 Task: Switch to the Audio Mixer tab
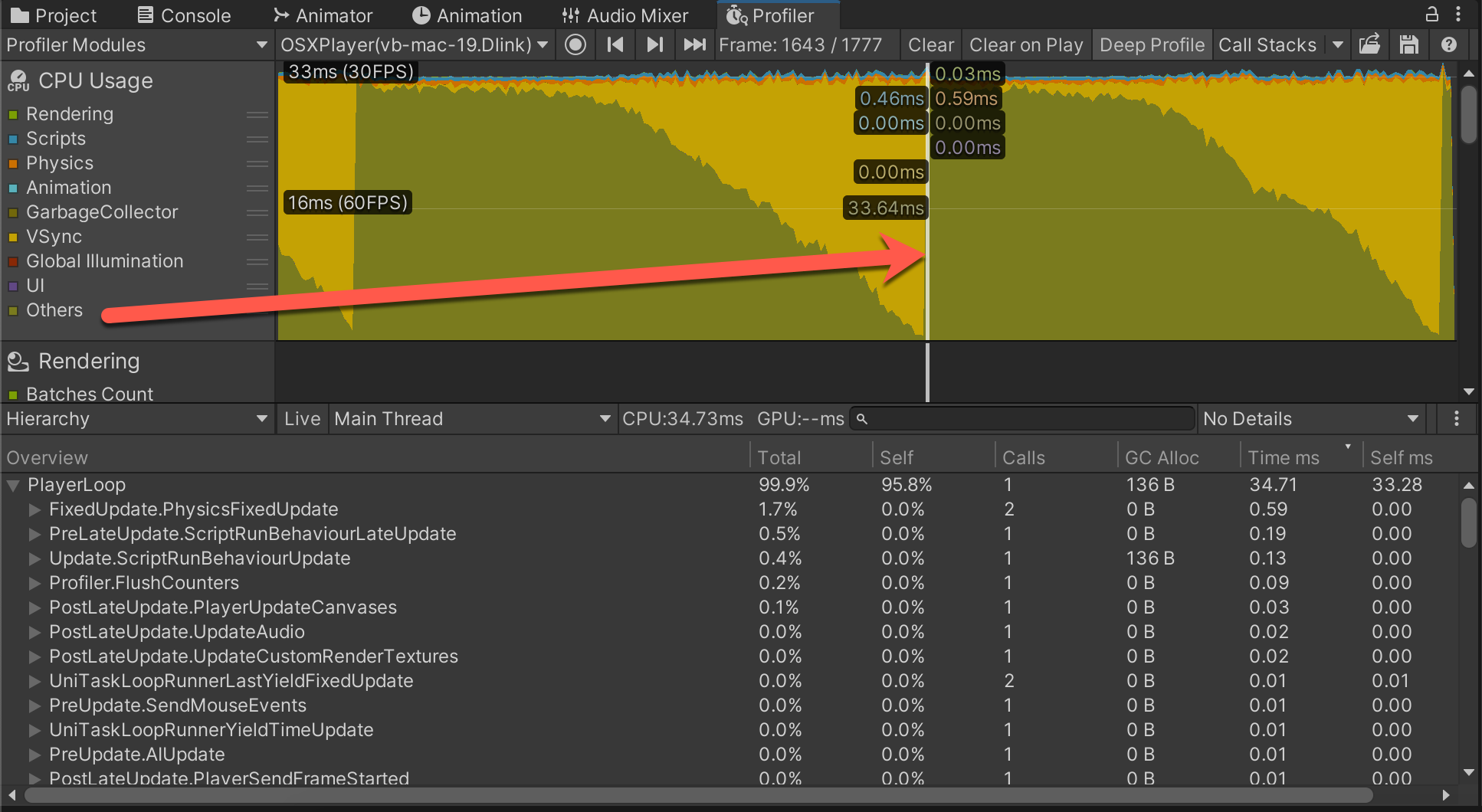pos(625,15)
